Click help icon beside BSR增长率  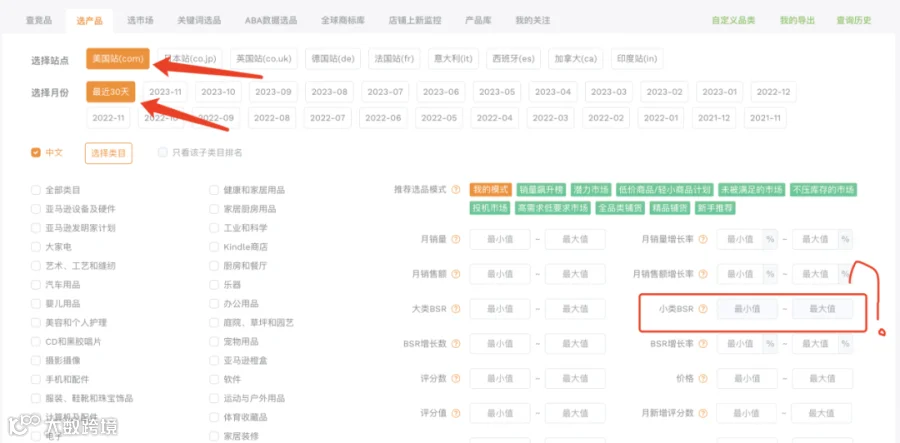click(703, 344)
